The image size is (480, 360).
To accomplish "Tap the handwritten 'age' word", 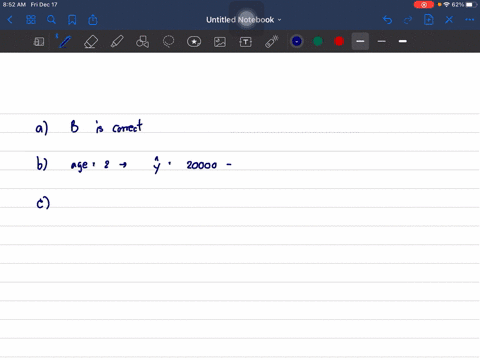I will [x=79, y=165].
